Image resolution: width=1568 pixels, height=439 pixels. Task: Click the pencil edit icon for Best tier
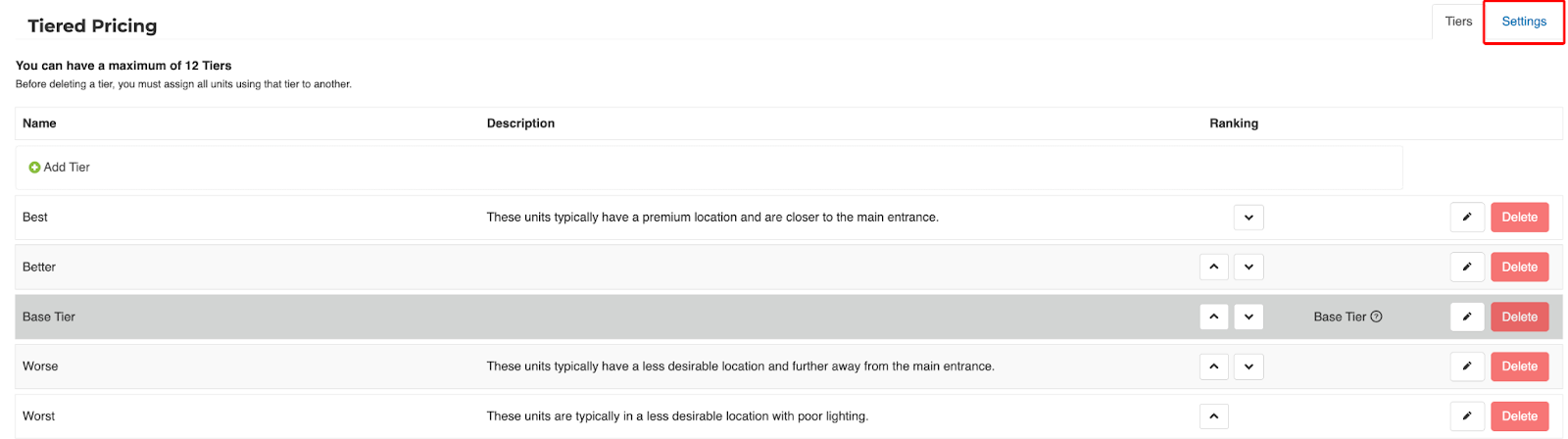tap(1467, 218)
